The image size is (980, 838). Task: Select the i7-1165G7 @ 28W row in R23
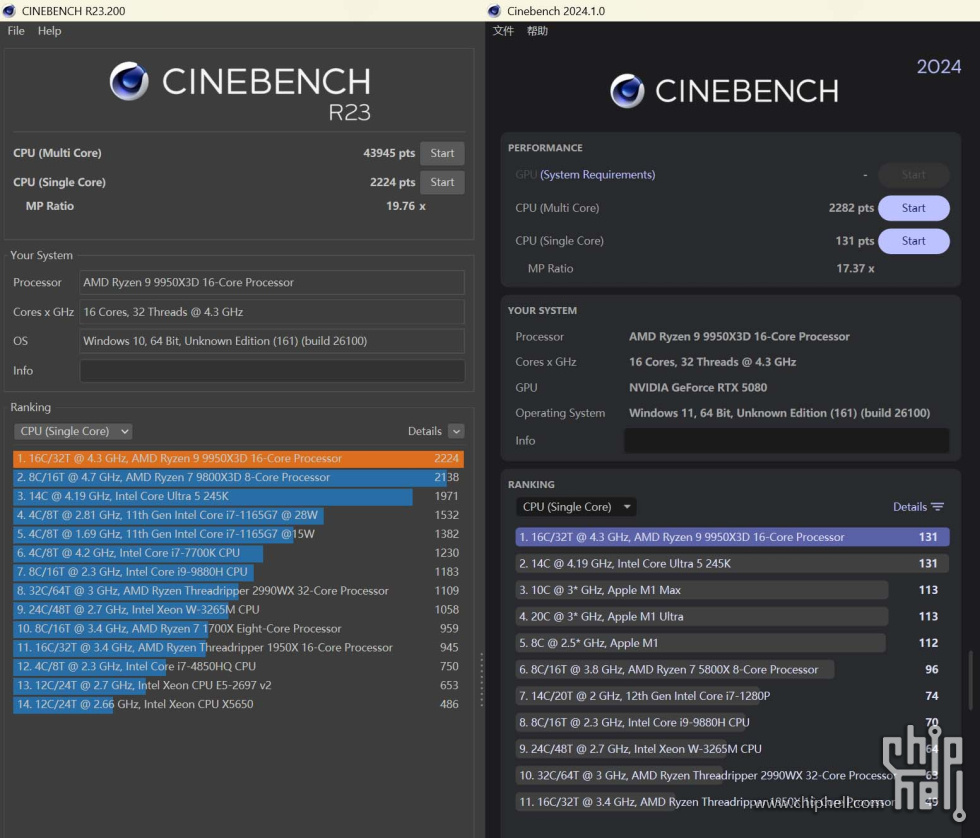point(238,516)
